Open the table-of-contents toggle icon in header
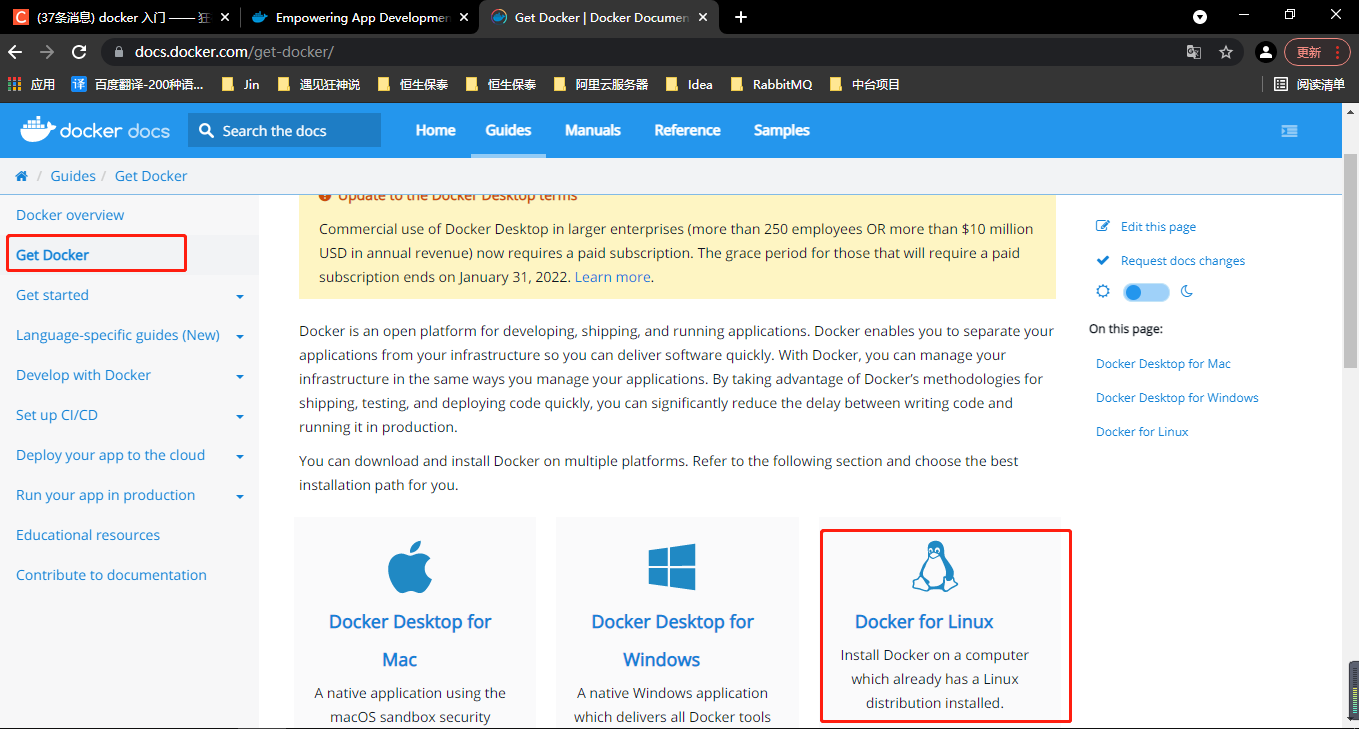Image resolution: width=1359 pixels, height=729 pixels. click(x=1289, y=130)
